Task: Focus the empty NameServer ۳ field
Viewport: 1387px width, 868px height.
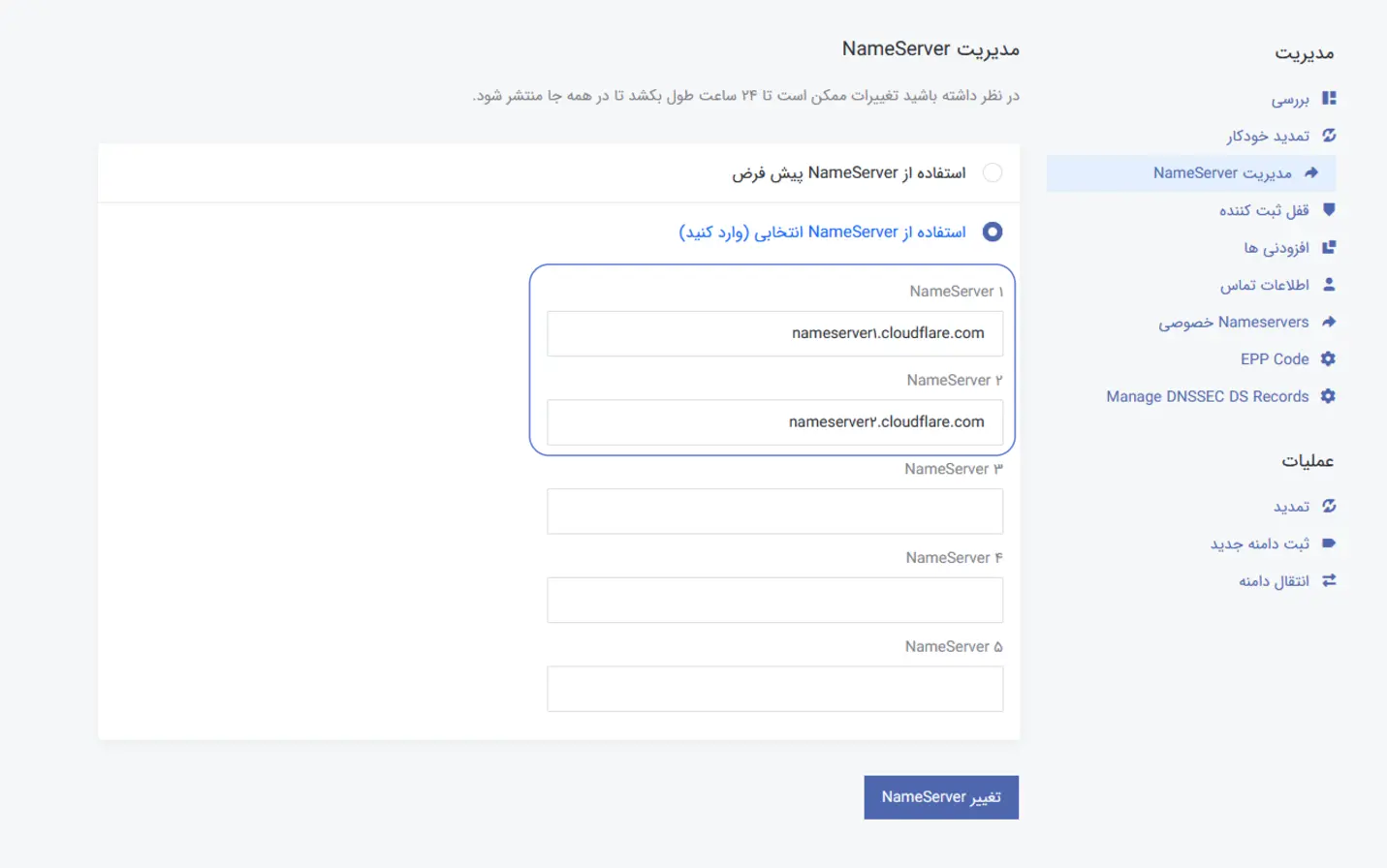Action: [x=774, y=511]
